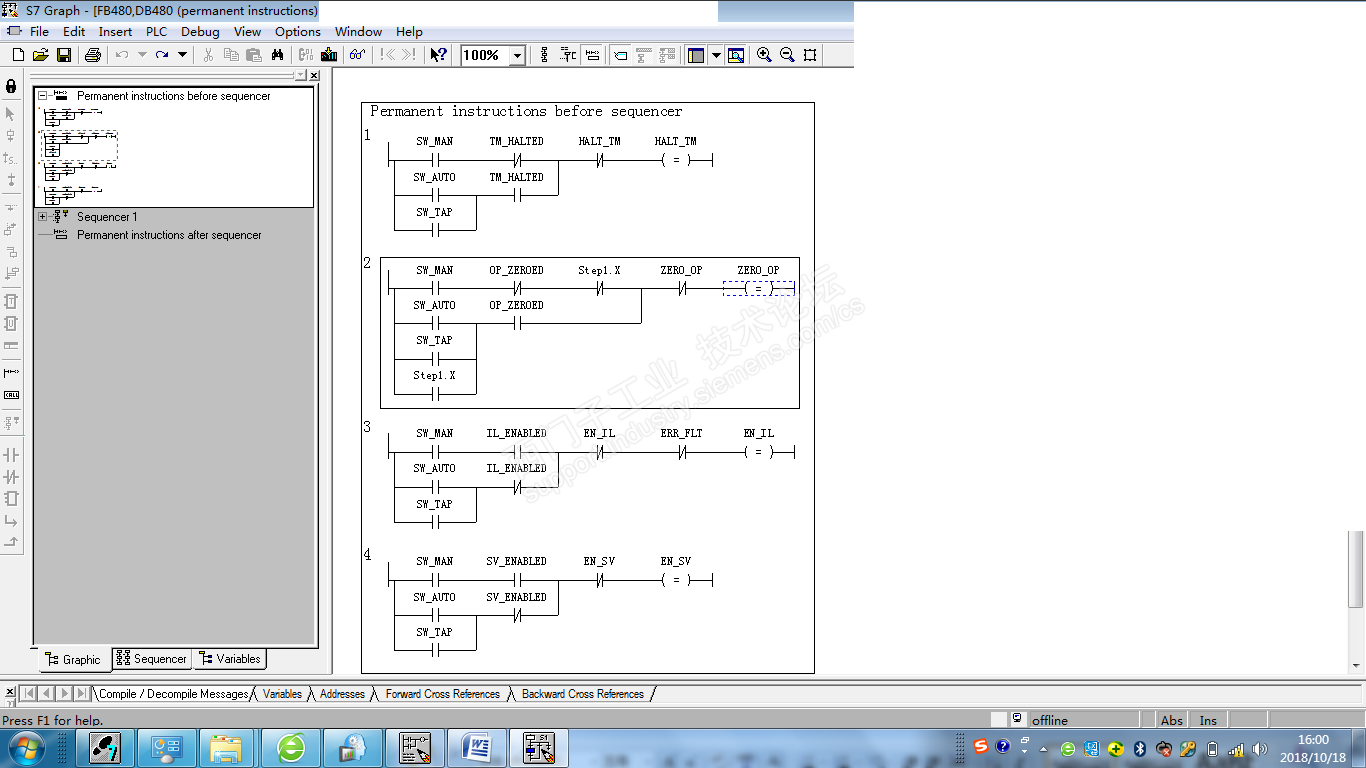Switch to the Variables overview tab
This screenshot has width=1366, height=768.
(x=230, y=659)
